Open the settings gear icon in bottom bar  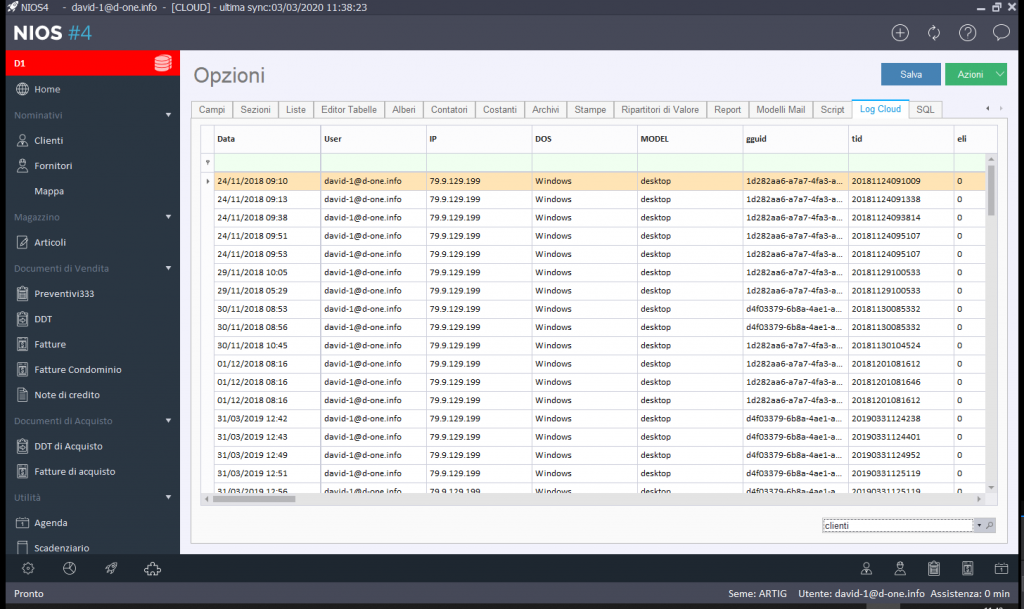coord(28,569)
